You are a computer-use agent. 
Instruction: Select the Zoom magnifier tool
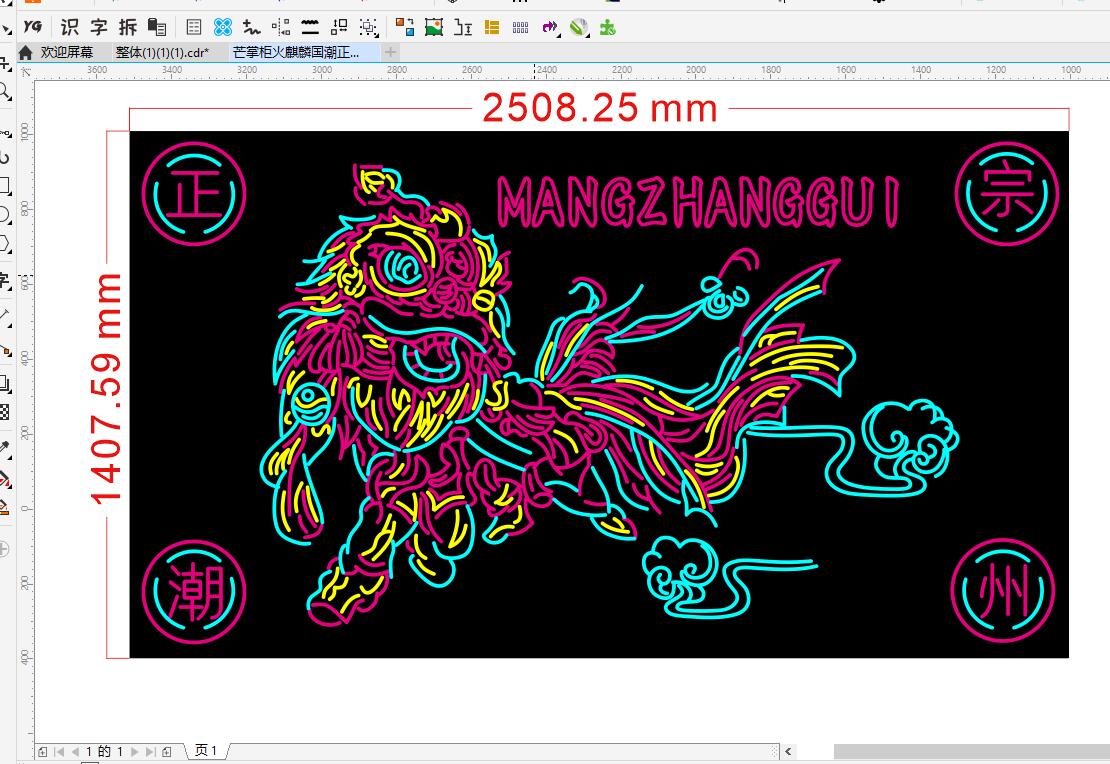tap(6, 92)
